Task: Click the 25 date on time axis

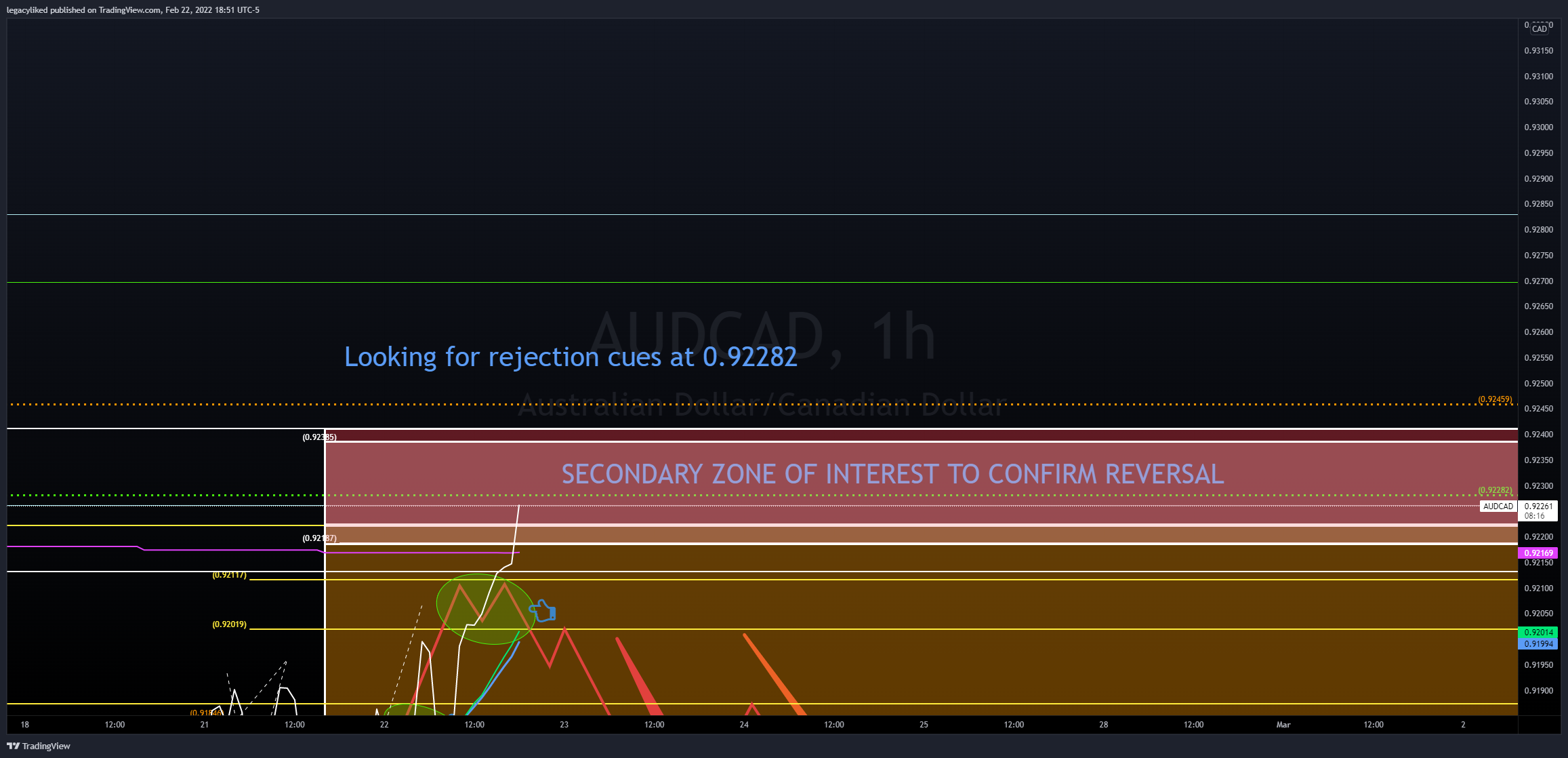Action: pos(924,725)
